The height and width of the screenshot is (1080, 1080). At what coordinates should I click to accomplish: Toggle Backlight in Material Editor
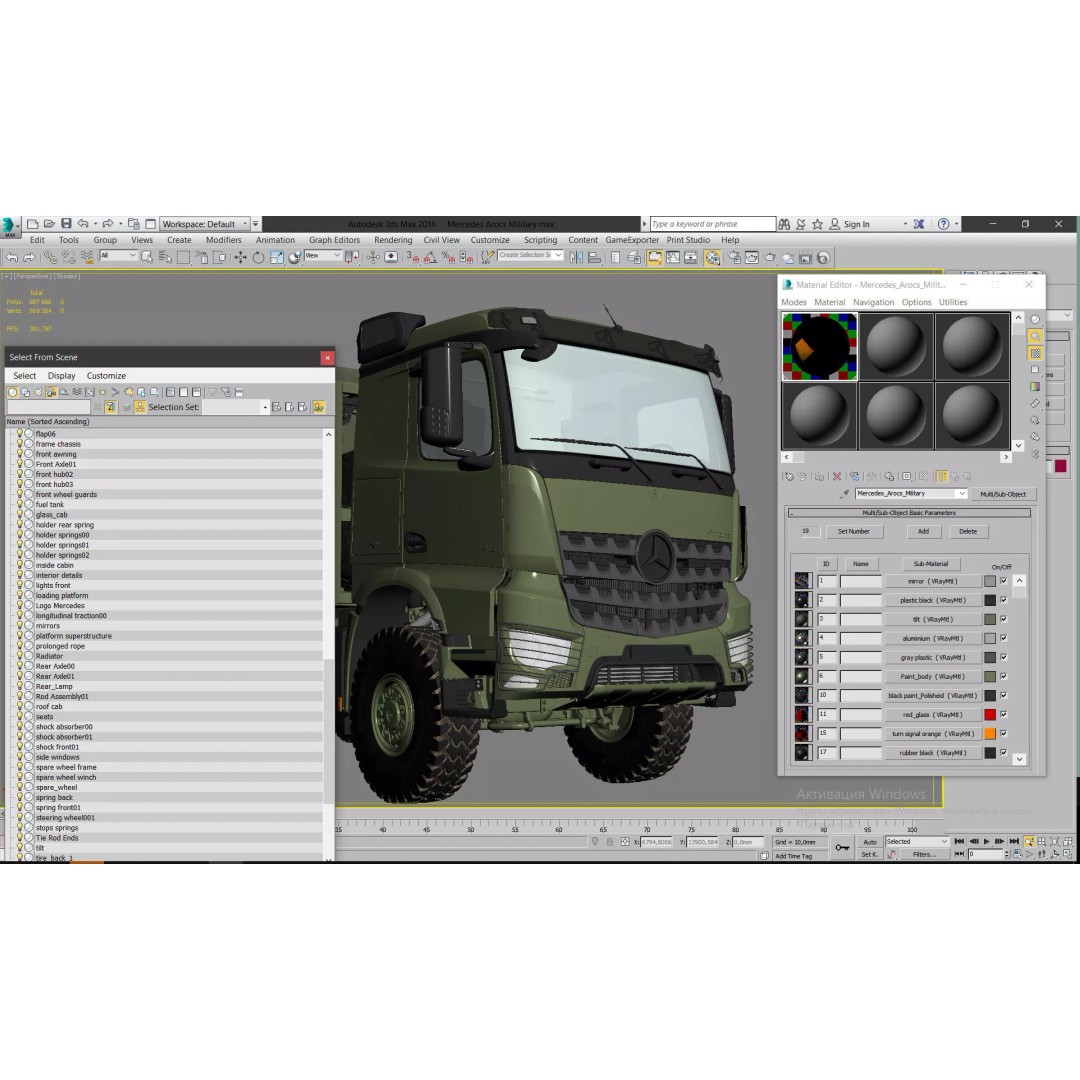point(1035,336)
